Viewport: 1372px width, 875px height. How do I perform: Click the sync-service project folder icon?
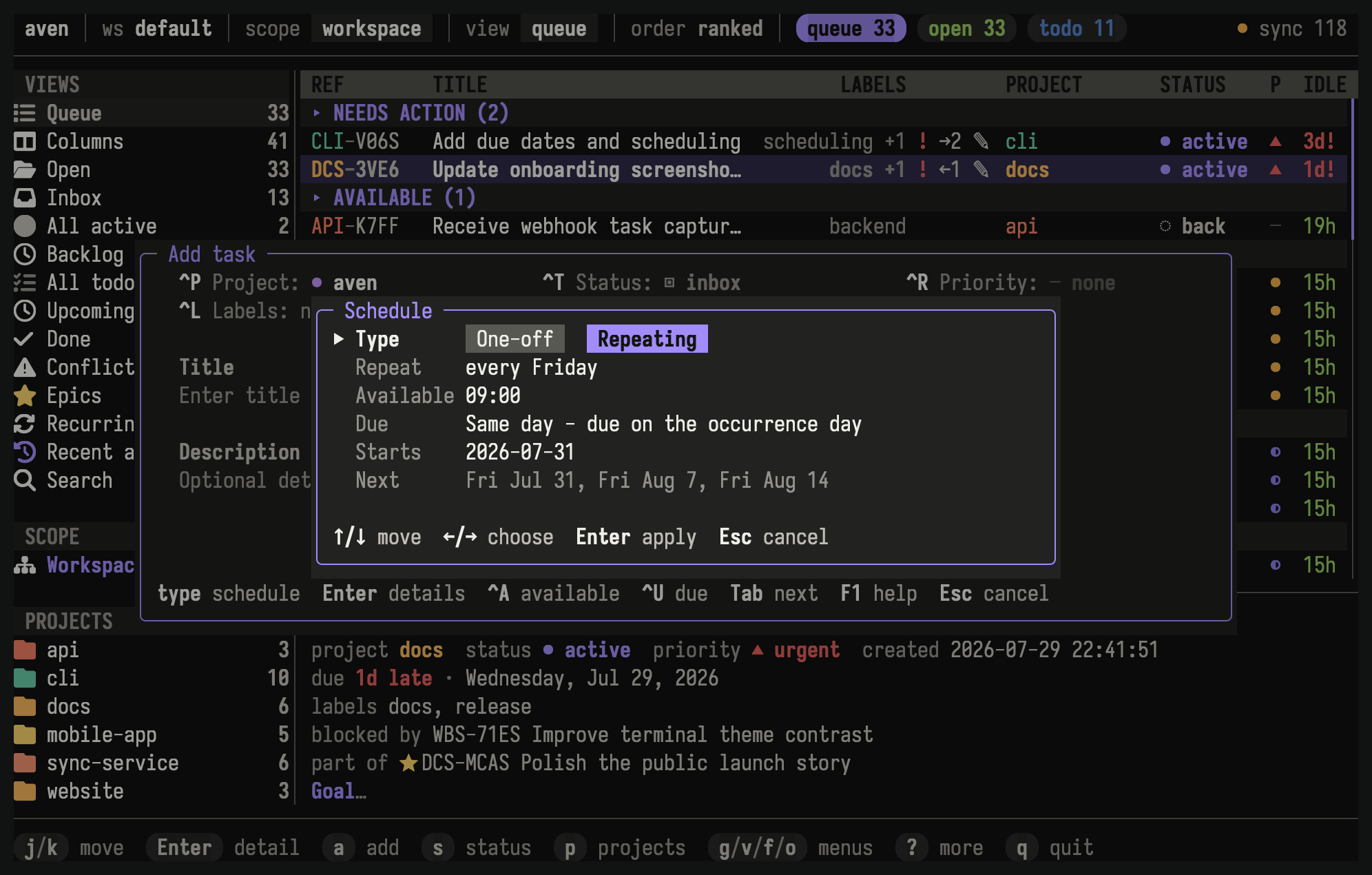click(x=25, y=763)
